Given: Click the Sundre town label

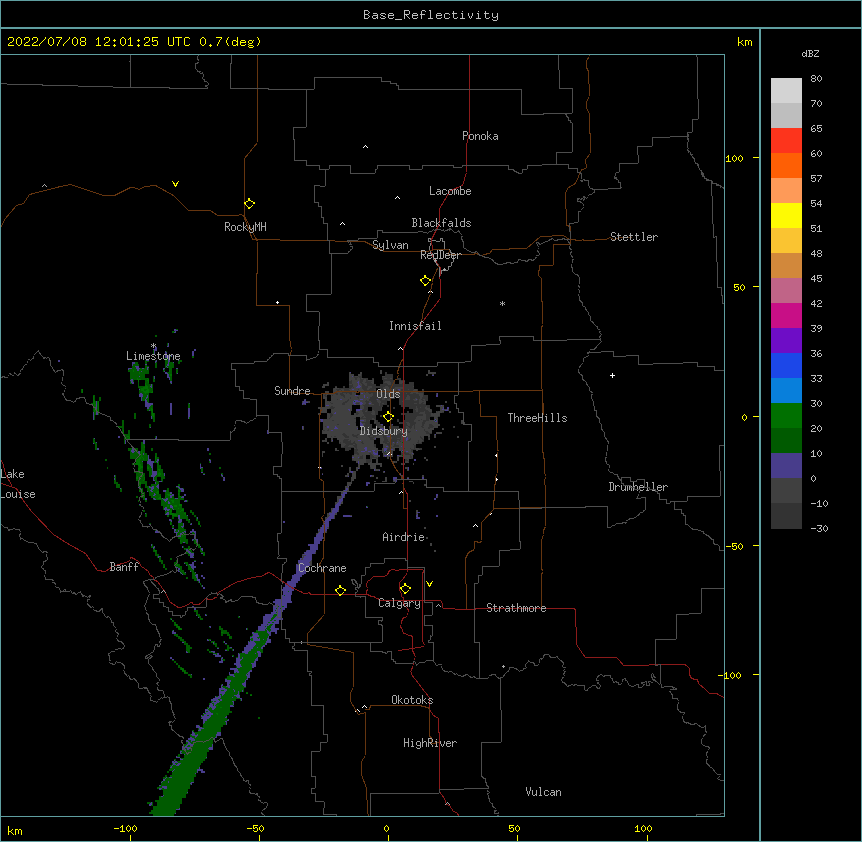Looking at the screenshot, I should [292, 391].
